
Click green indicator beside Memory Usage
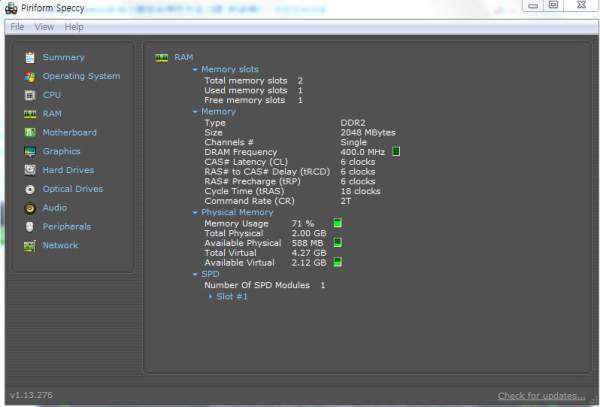pyautogui.click(x=338, y=223)
